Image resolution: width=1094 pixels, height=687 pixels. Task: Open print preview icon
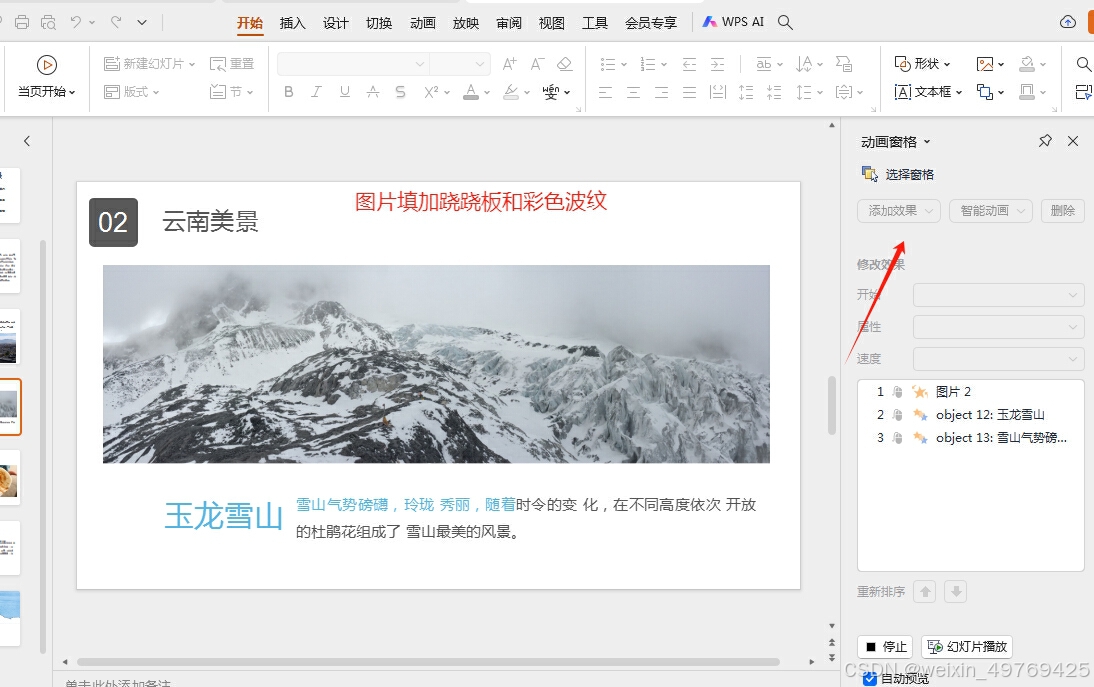(x=48, y=22)
